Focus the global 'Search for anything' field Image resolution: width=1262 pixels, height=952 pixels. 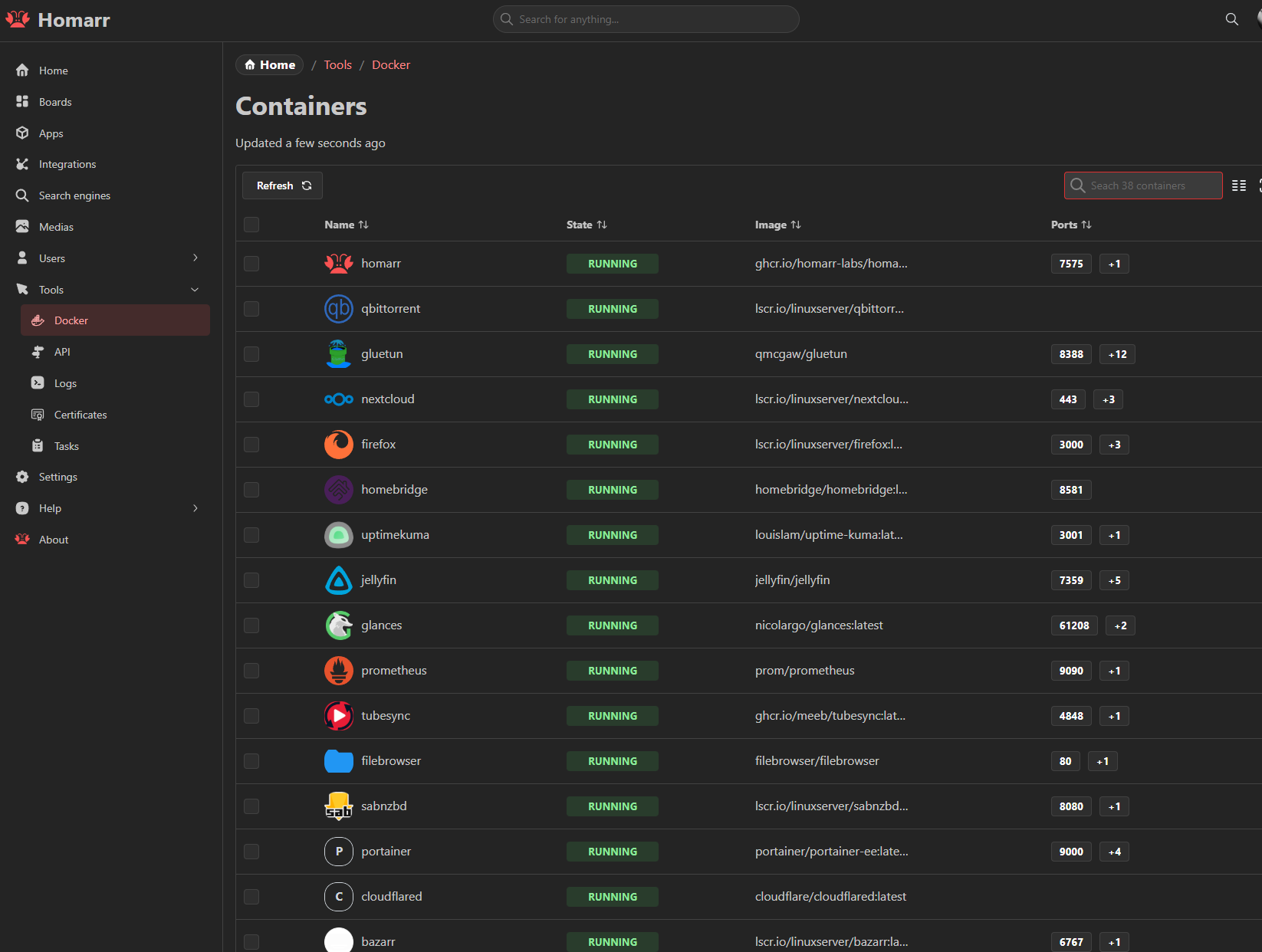pos(646,19)
